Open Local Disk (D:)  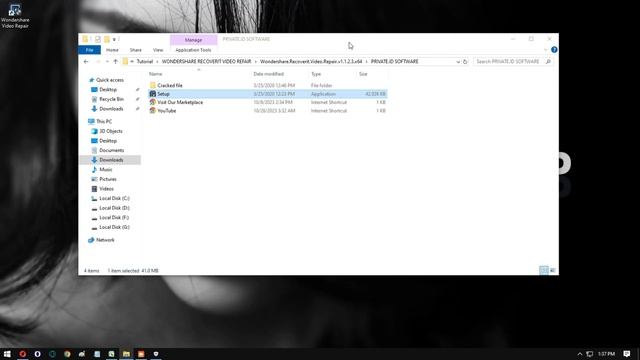click(114, 208)
